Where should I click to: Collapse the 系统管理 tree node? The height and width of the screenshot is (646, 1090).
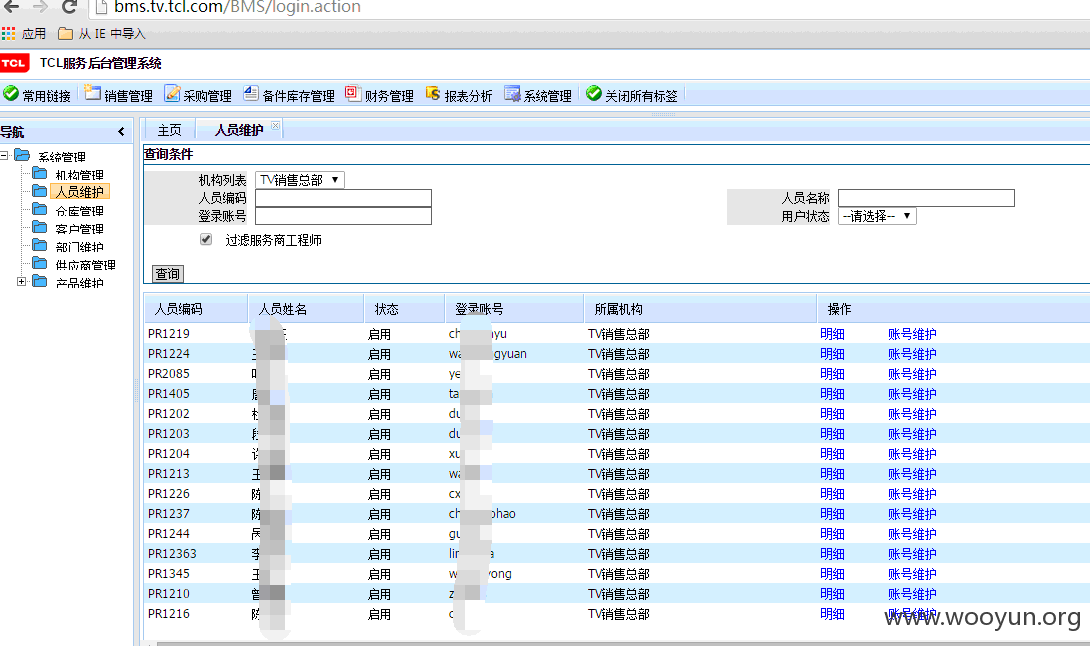point(4,156)
